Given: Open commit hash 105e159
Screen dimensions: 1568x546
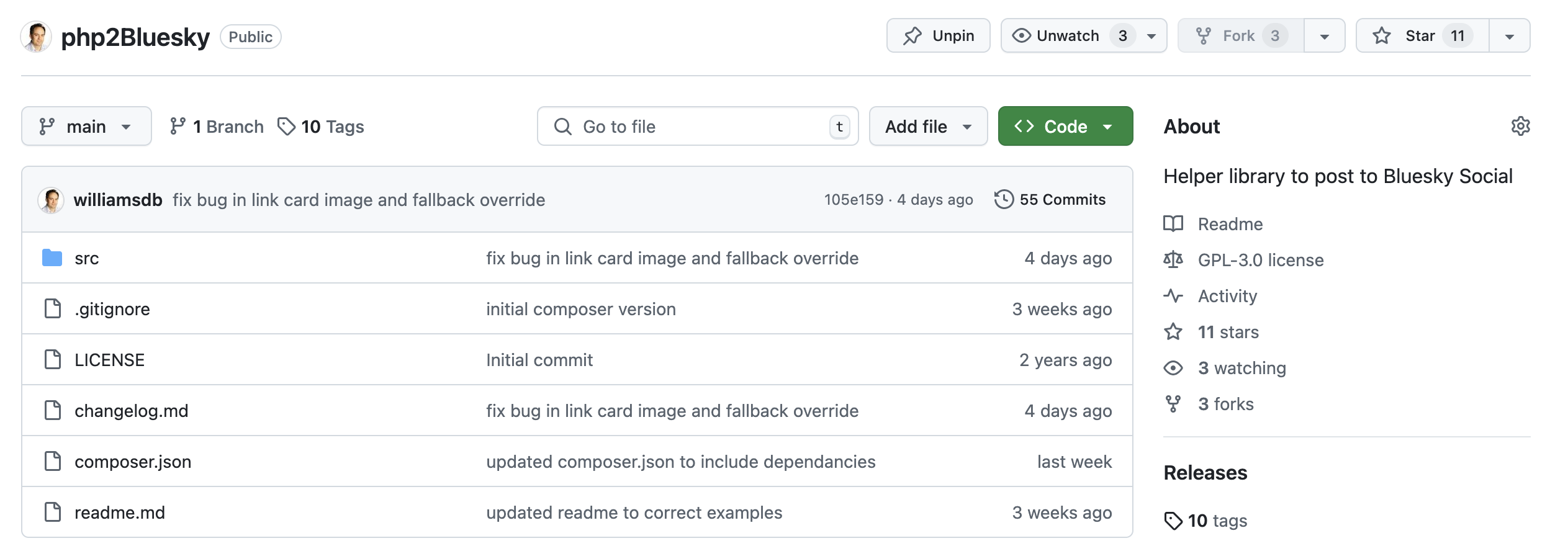Looking at the screenshot, I should (854, 200).
